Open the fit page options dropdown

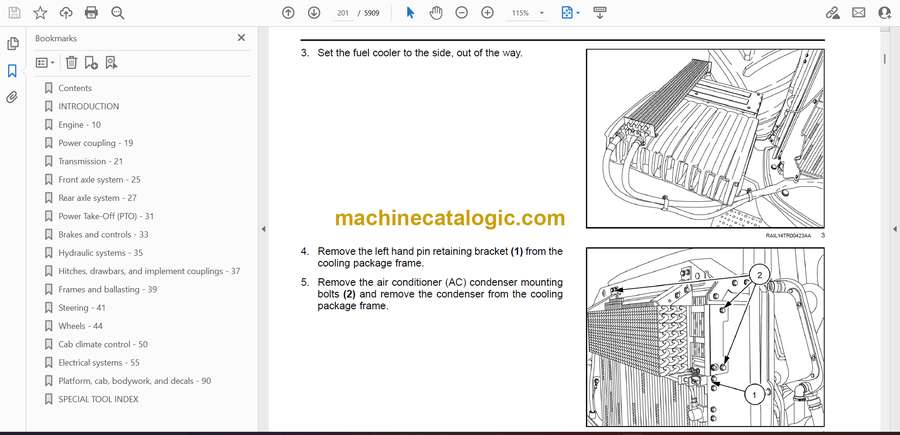click(x=571, y=13)
